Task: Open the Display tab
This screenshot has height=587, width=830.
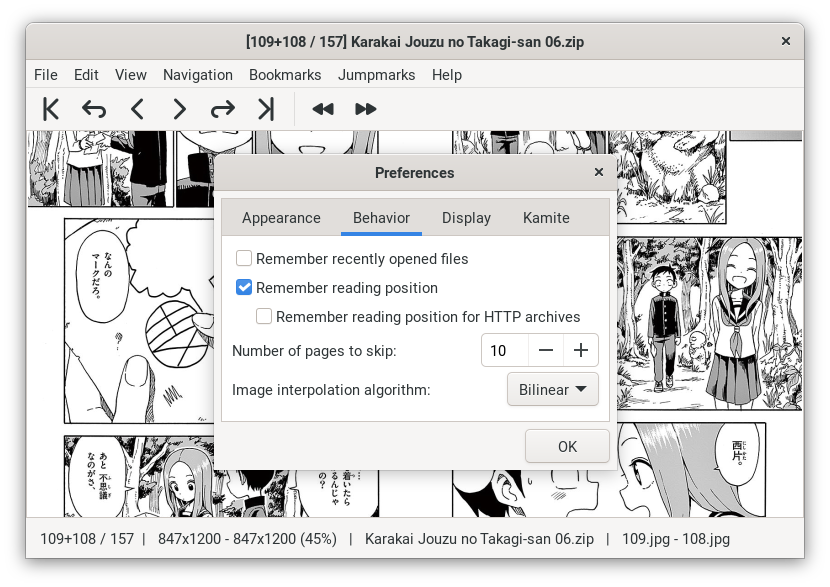Action: point(466,218)
